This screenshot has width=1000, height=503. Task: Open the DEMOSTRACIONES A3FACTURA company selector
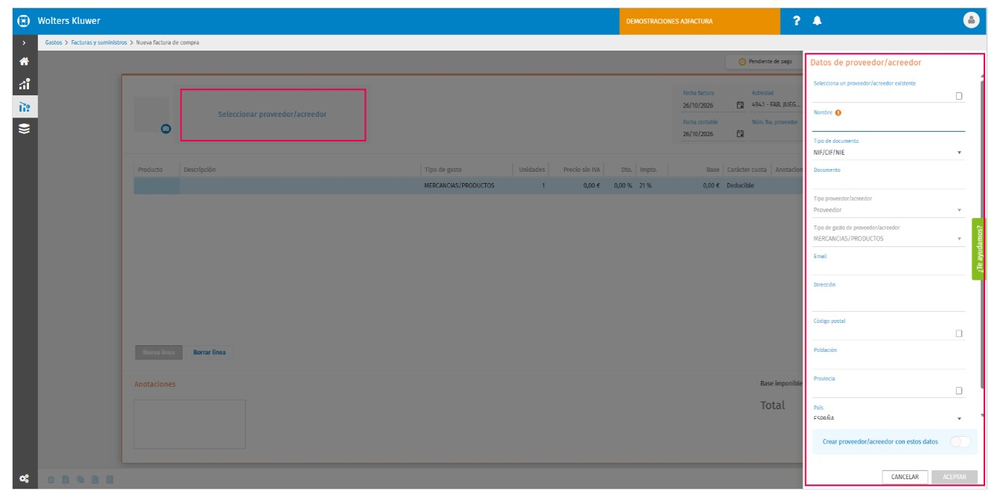699,21
